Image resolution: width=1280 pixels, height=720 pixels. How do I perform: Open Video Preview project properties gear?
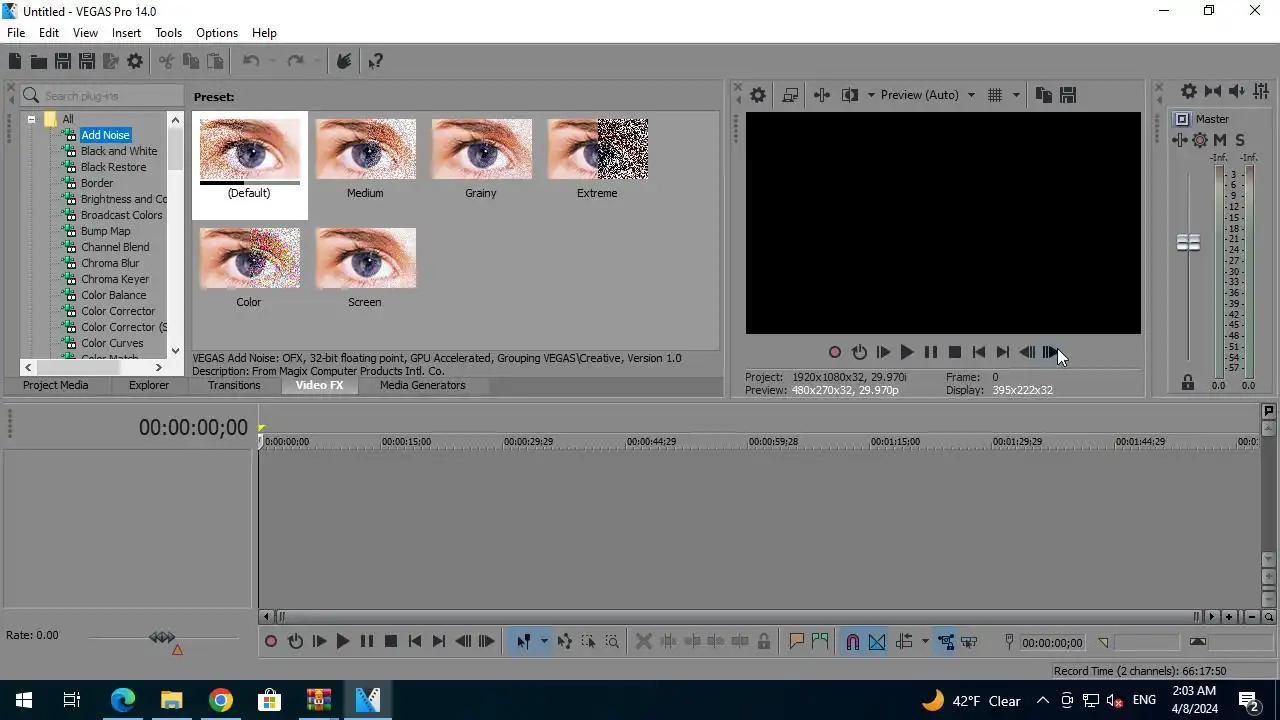click(x=758, y=95)
